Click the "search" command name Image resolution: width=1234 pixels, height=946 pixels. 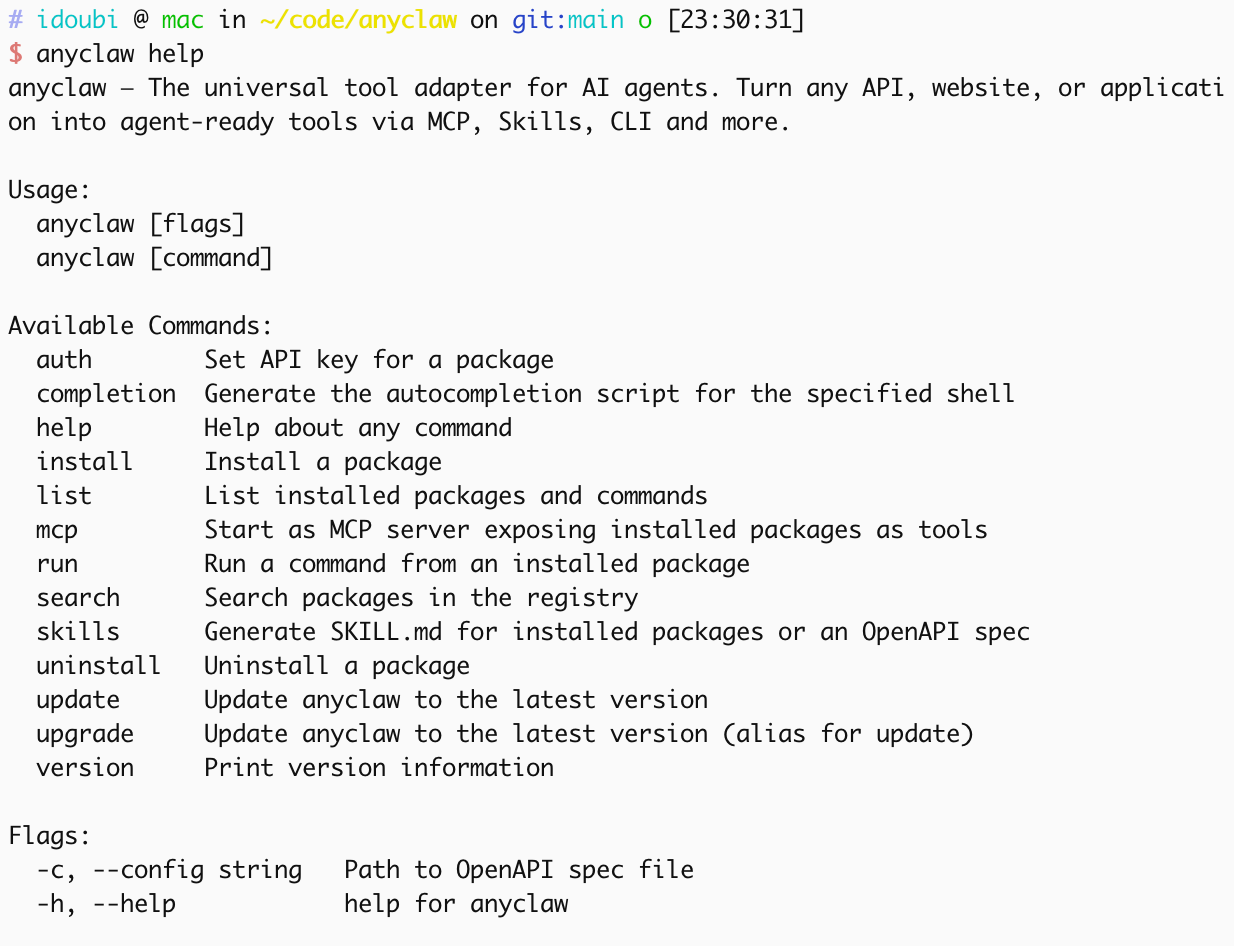pyautogui.click(x=78, y=597)
